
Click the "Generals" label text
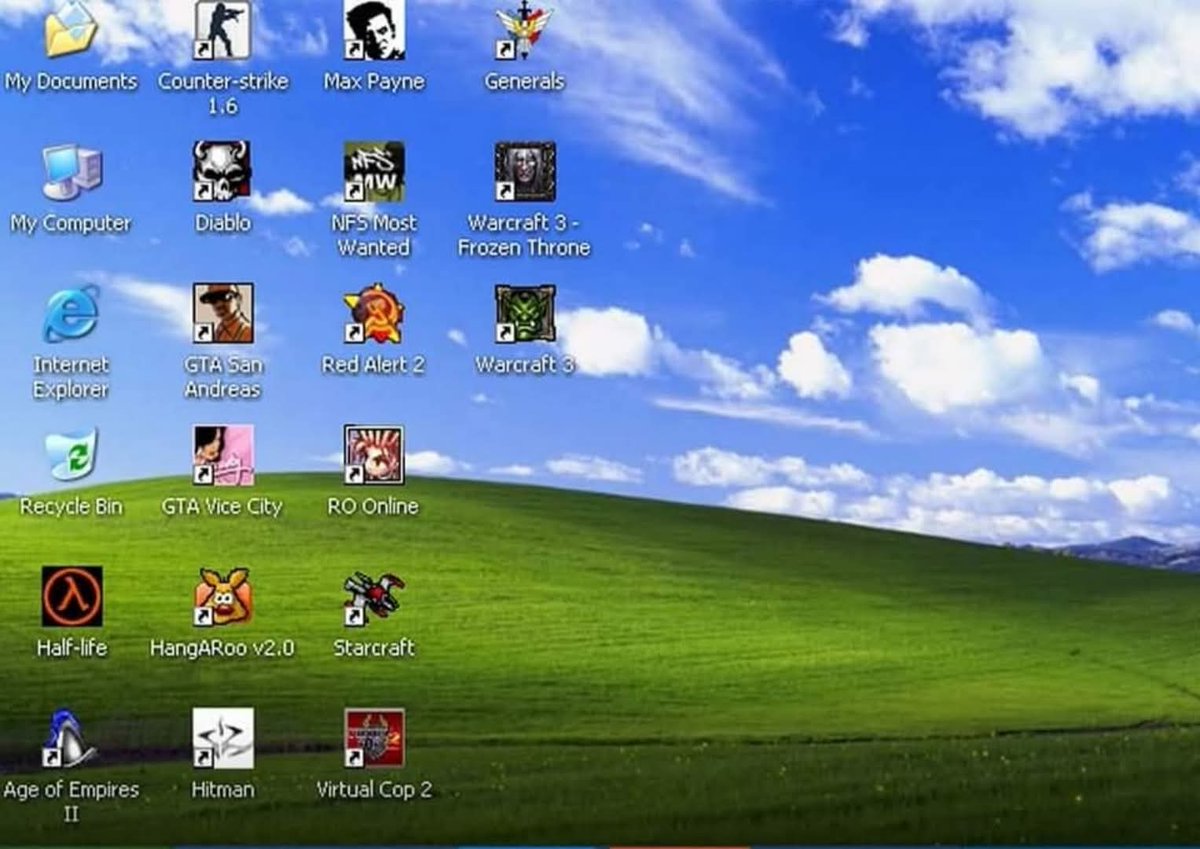[524, 82]
